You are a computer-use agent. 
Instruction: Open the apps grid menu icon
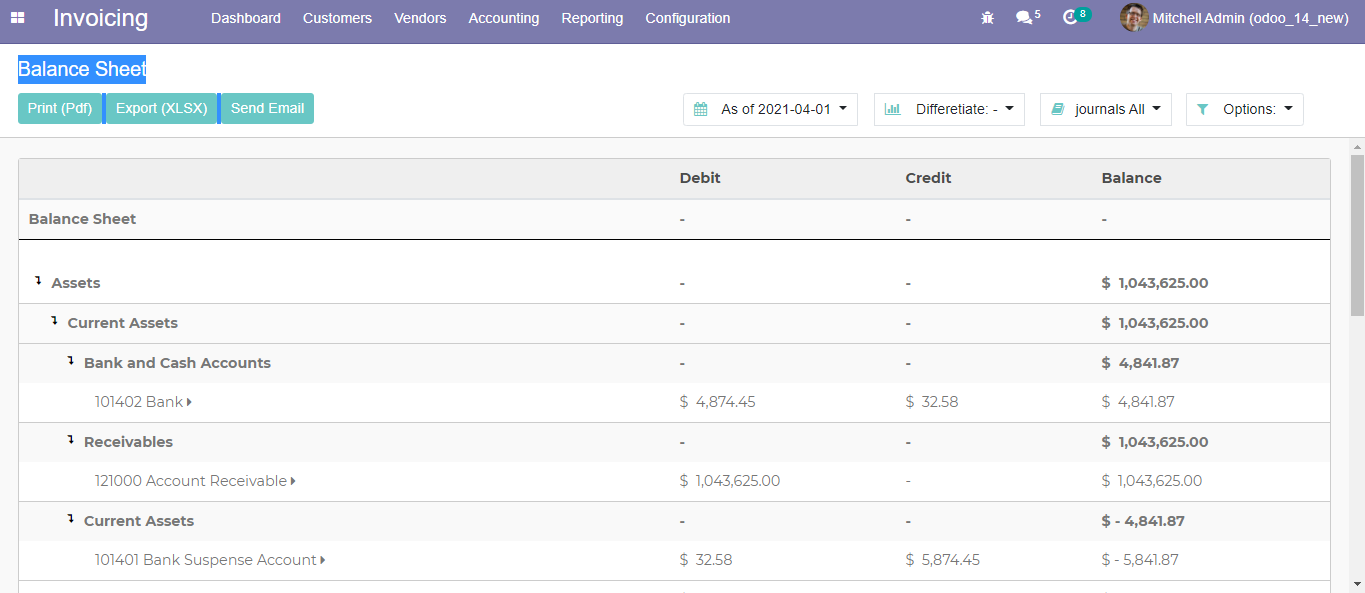point(18,18)
